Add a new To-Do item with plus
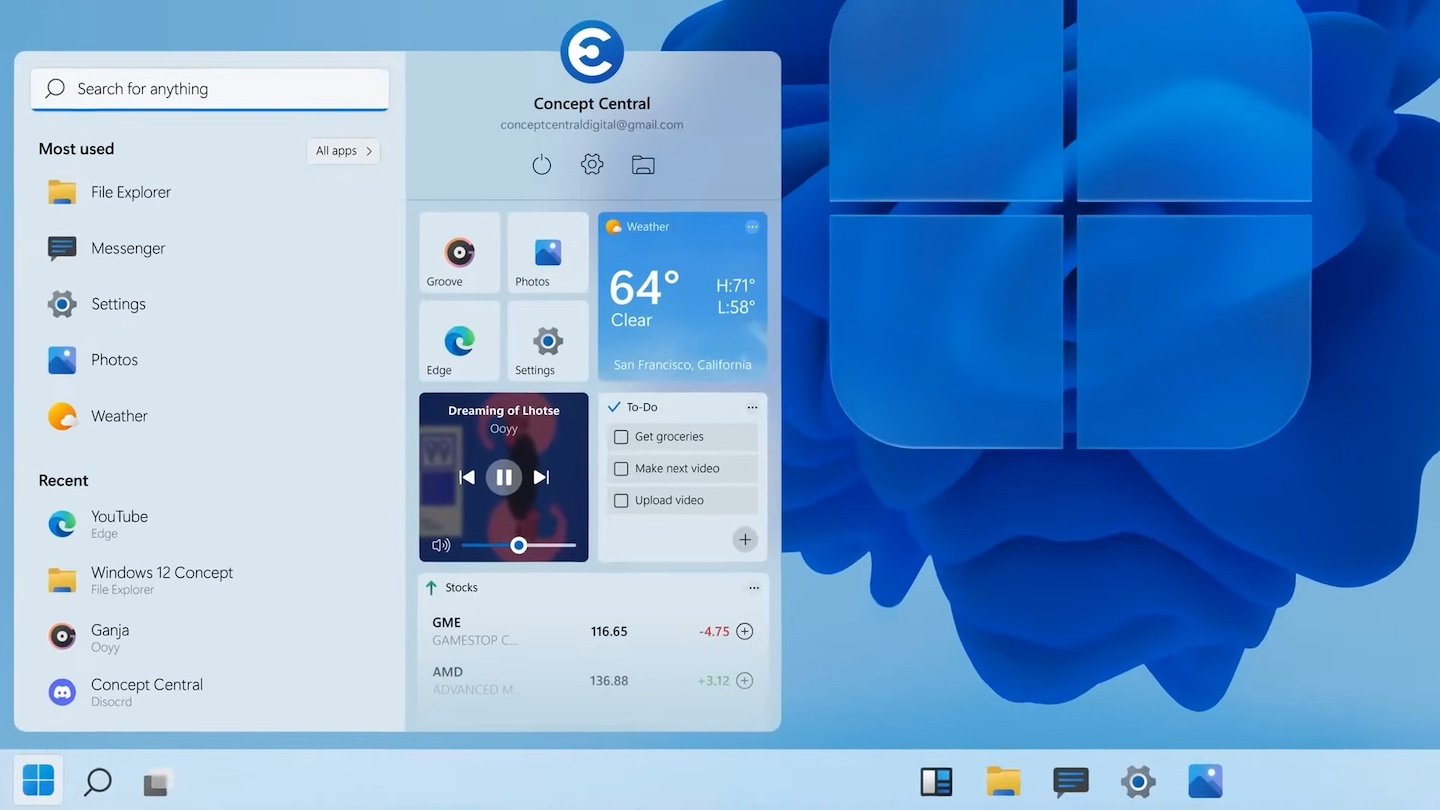Screen dimensions: 1440x810 745,540
